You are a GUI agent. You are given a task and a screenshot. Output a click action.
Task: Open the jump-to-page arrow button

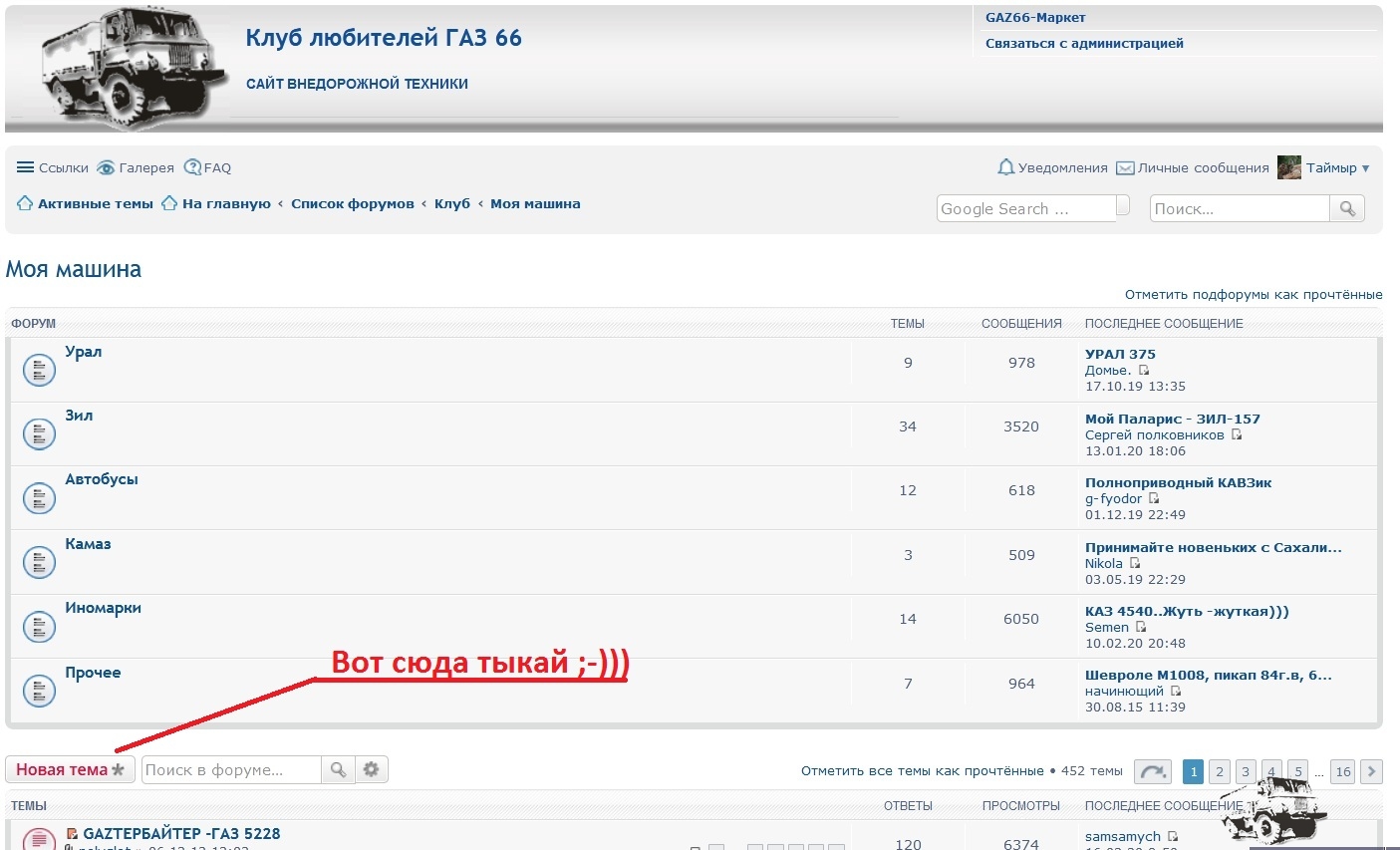(x=1153, y=771)
